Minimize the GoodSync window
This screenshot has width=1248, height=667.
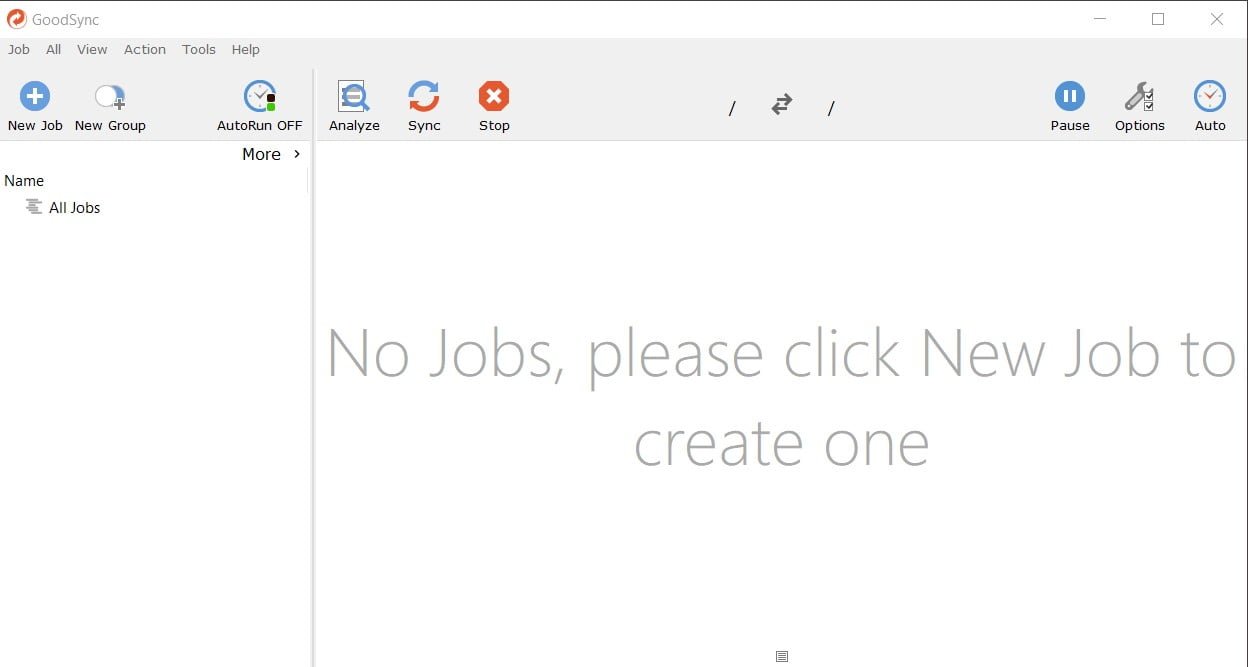click(1100, 19)
